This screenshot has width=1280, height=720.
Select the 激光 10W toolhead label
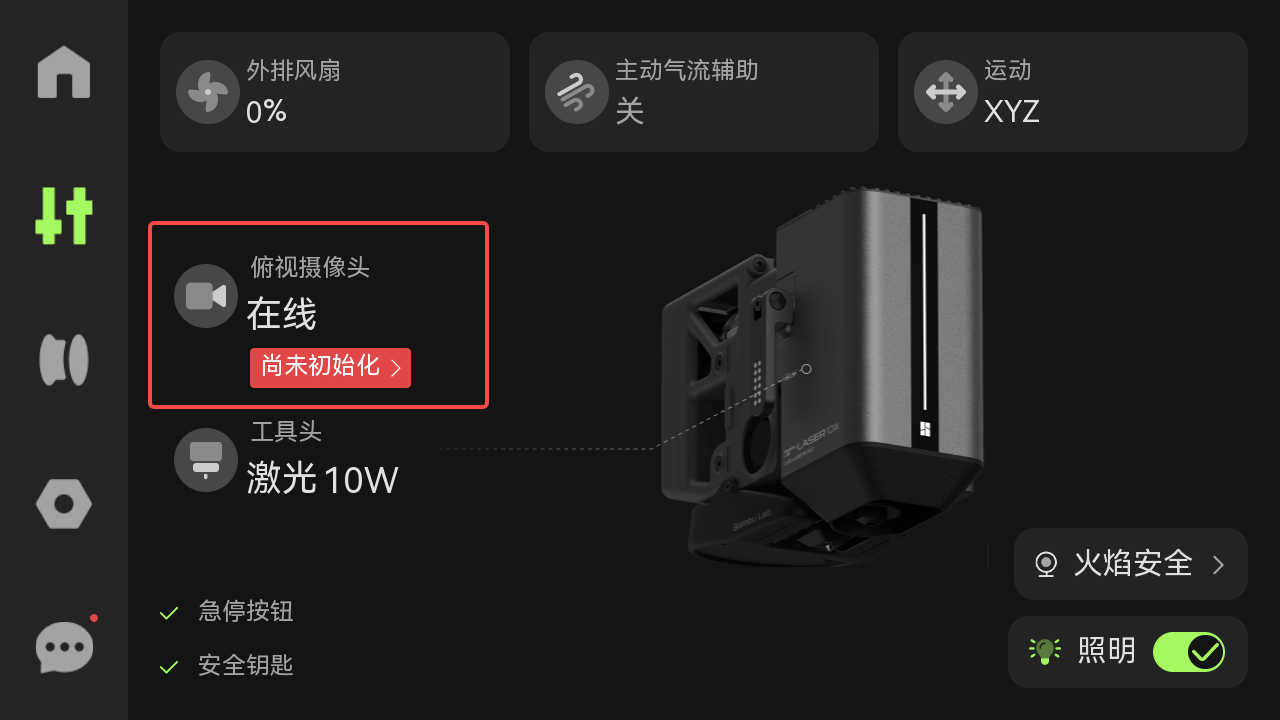point(323,480)
